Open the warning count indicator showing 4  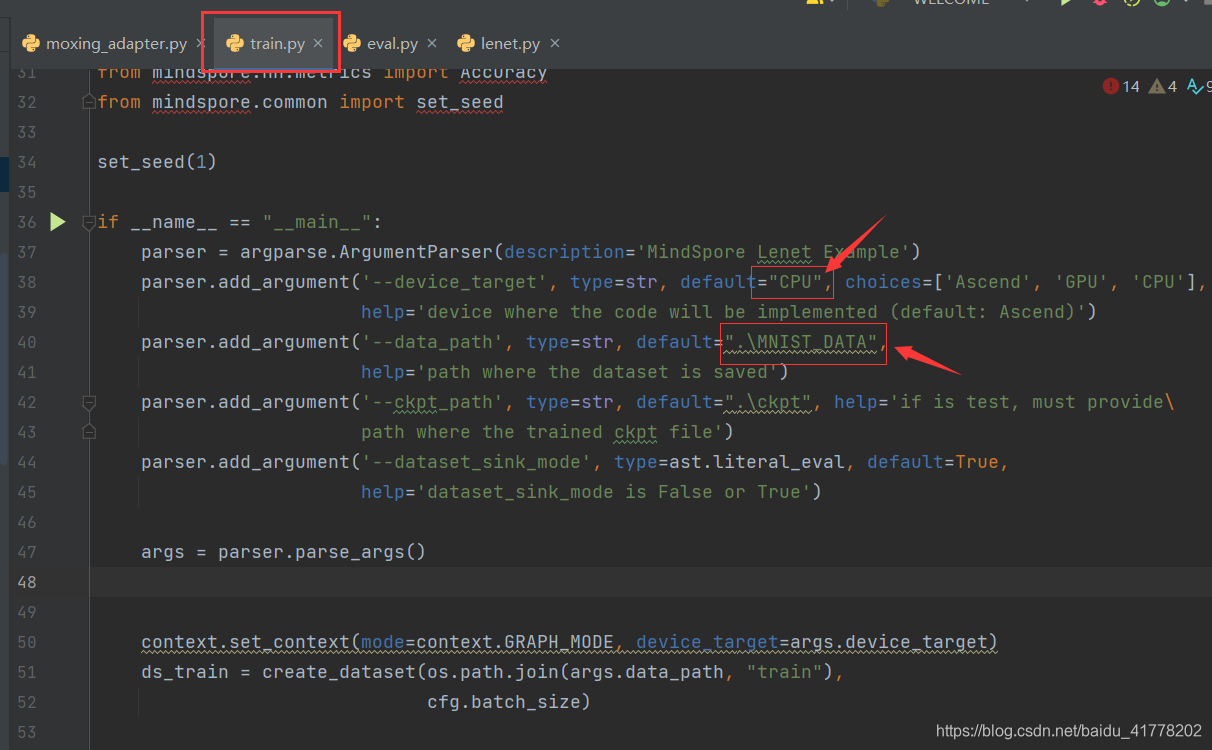pos(1163,87)
